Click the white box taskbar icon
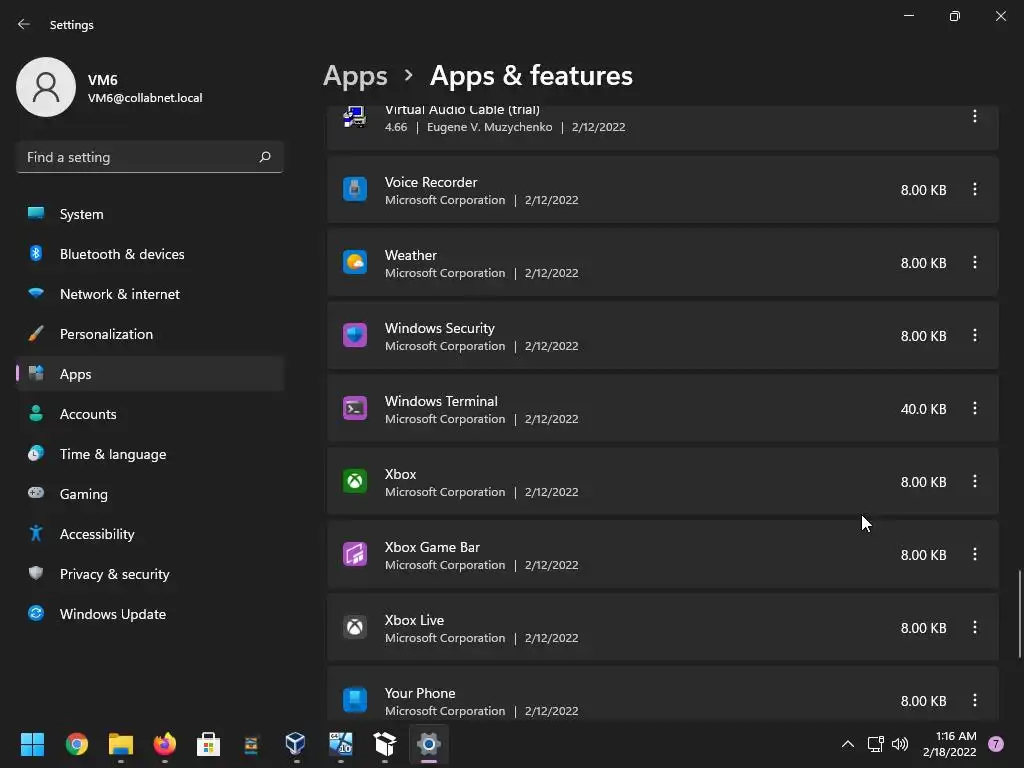 (385, 744)
